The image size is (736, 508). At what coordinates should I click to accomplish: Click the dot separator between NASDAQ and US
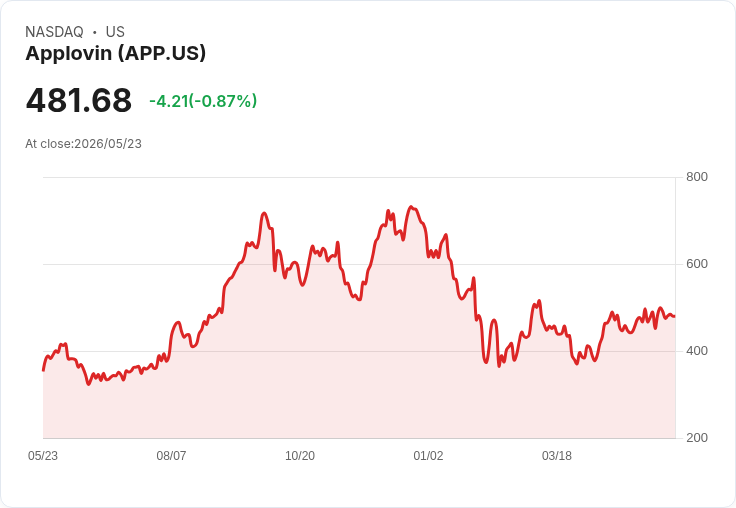95,32
